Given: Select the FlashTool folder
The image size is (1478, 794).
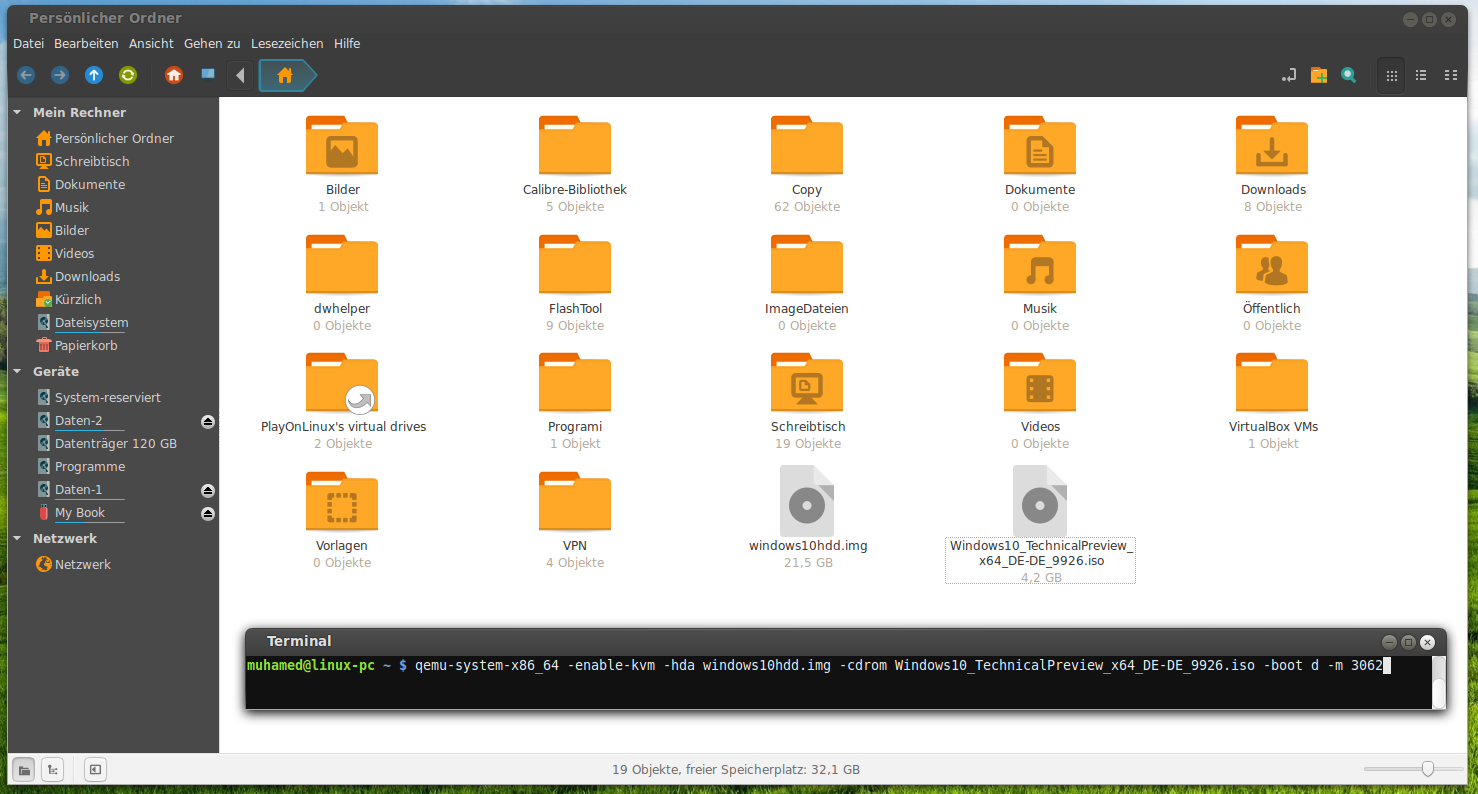Looking at the screenshot, I should click(x=575, y=265).
